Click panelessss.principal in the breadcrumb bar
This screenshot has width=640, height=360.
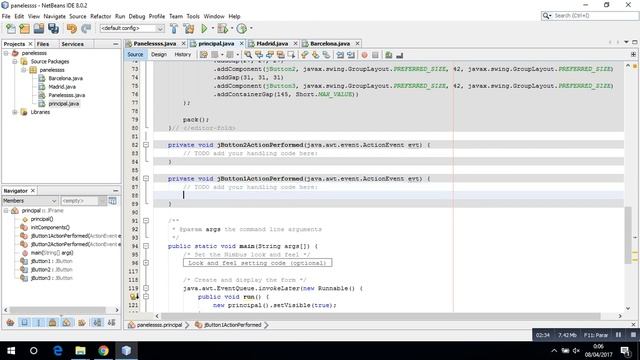(160, 325)
